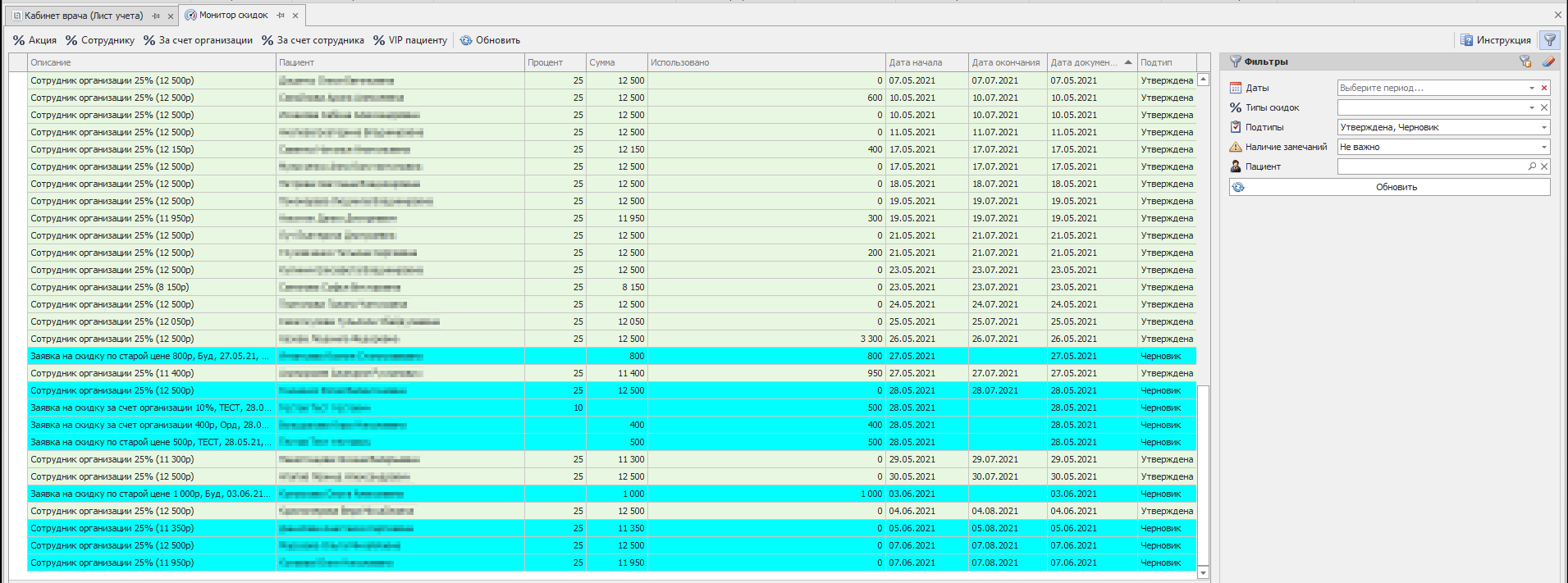Pin the Монитор скидок tab

click(x=281, y=16)
